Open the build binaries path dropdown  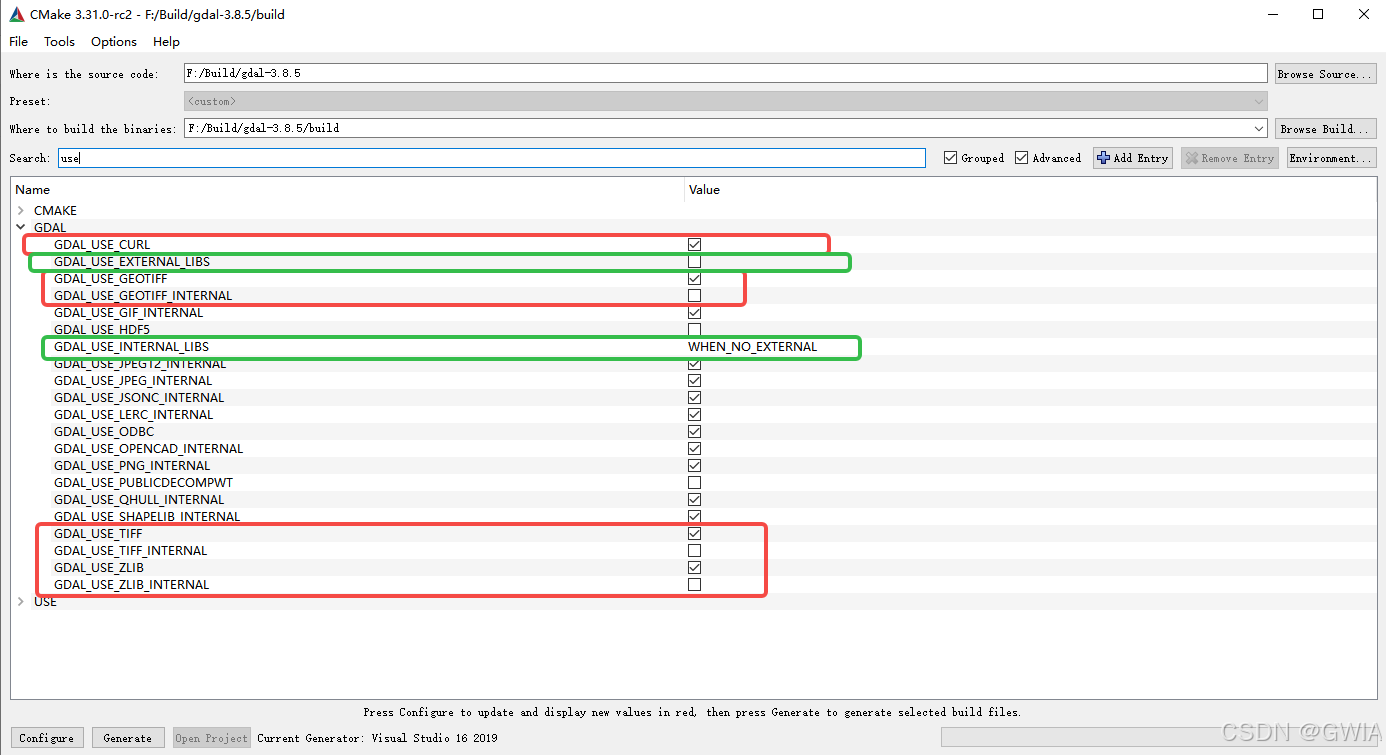pyautogui.click(x=1259, y=129)
